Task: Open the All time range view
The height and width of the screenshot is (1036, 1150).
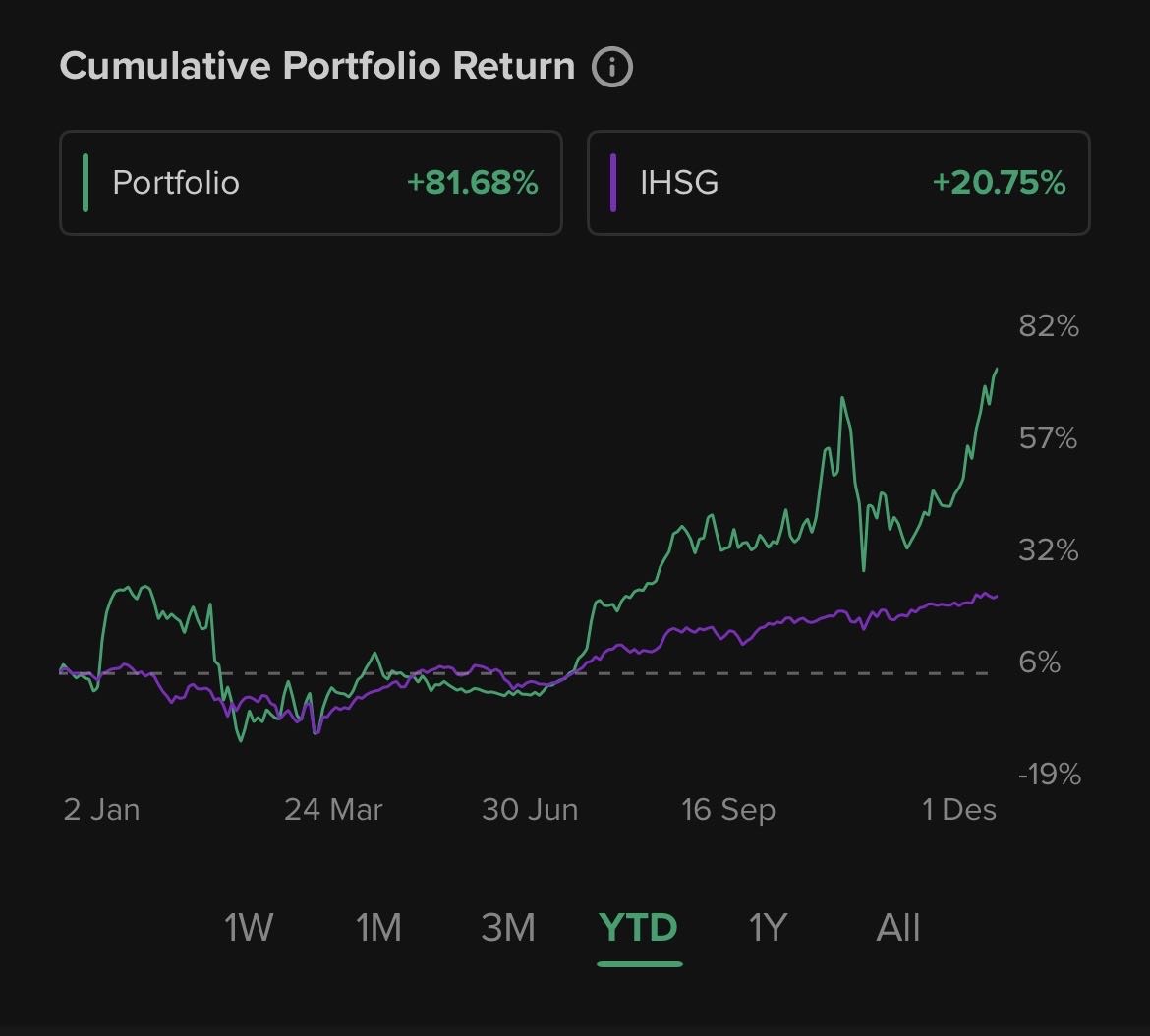Action: (x=897, y=927)
